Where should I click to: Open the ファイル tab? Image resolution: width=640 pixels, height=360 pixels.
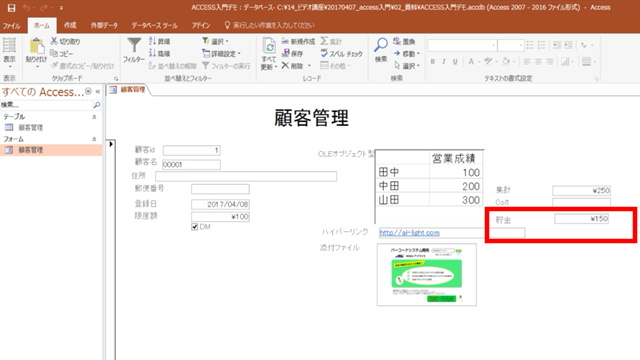[x=11, y=26]
